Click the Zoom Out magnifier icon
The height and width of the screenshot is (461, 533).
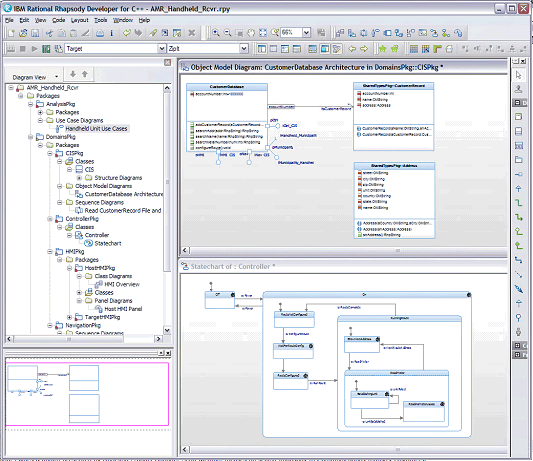(x=227, y=33)
